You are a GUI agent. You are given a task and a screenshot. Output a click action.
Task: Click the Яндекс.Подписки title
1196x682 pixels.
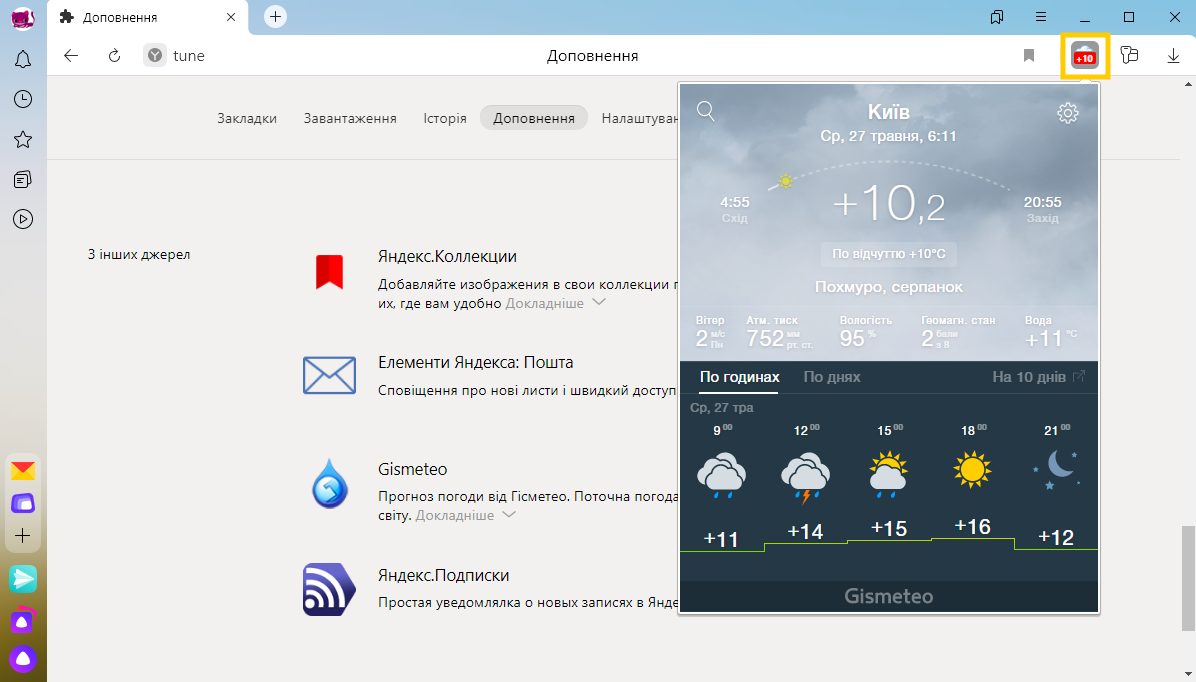pyautogui.click(x=443, y=575)
